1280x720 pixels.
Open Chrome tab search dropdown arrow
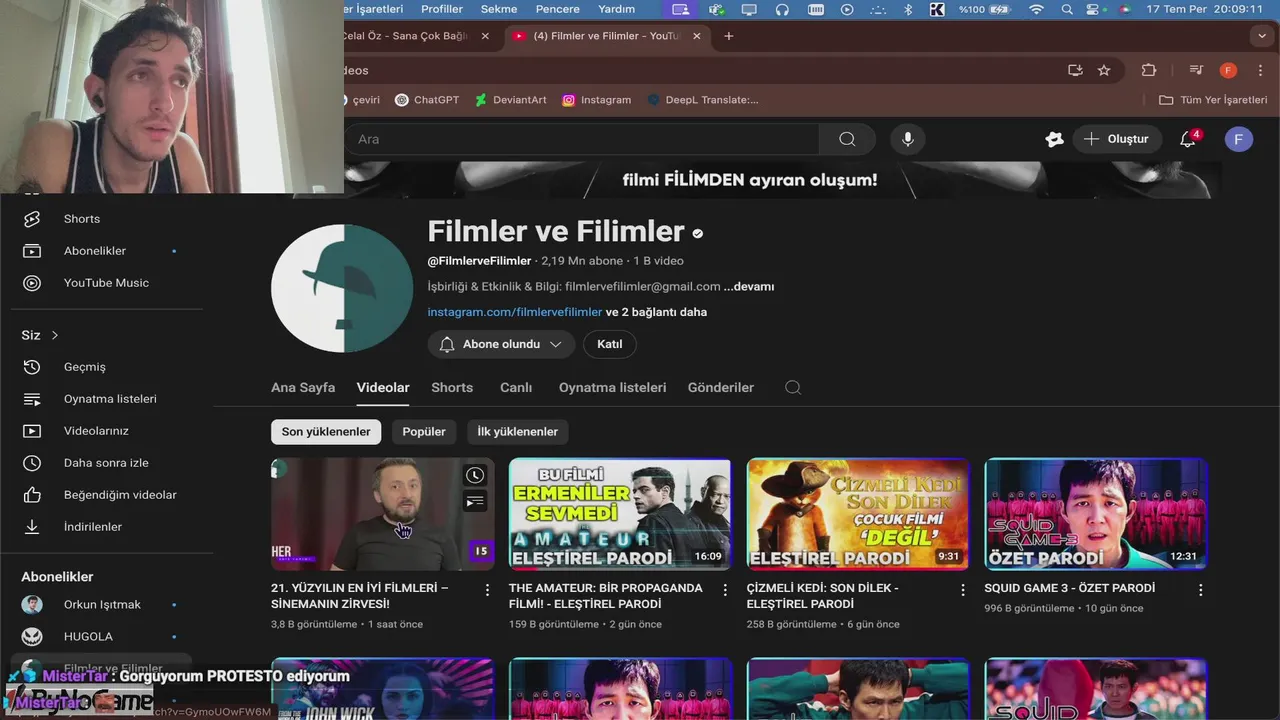tap(1262, 36)
